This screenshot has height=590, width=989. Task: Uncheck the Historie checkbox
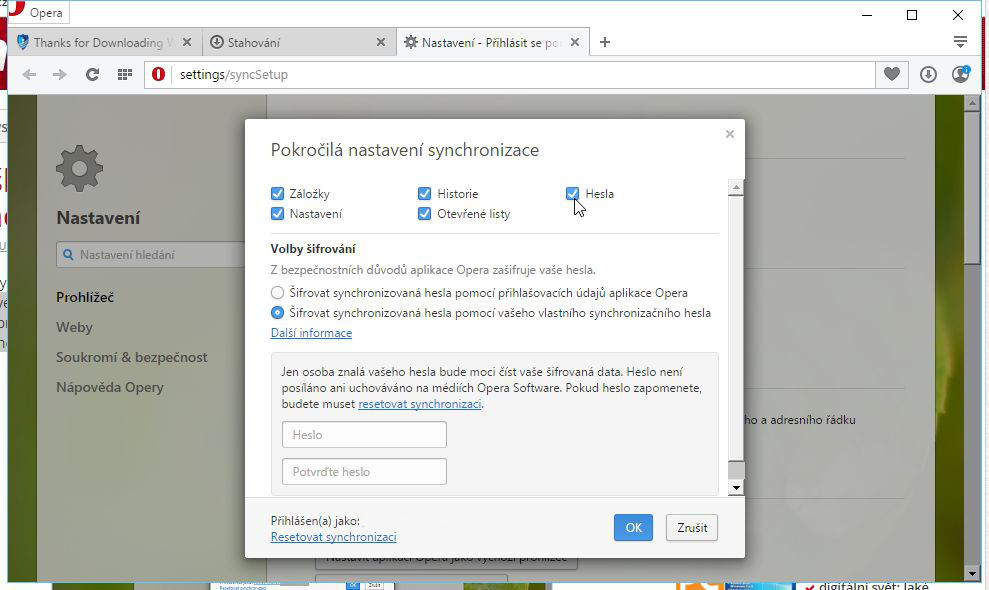(424, 194)
